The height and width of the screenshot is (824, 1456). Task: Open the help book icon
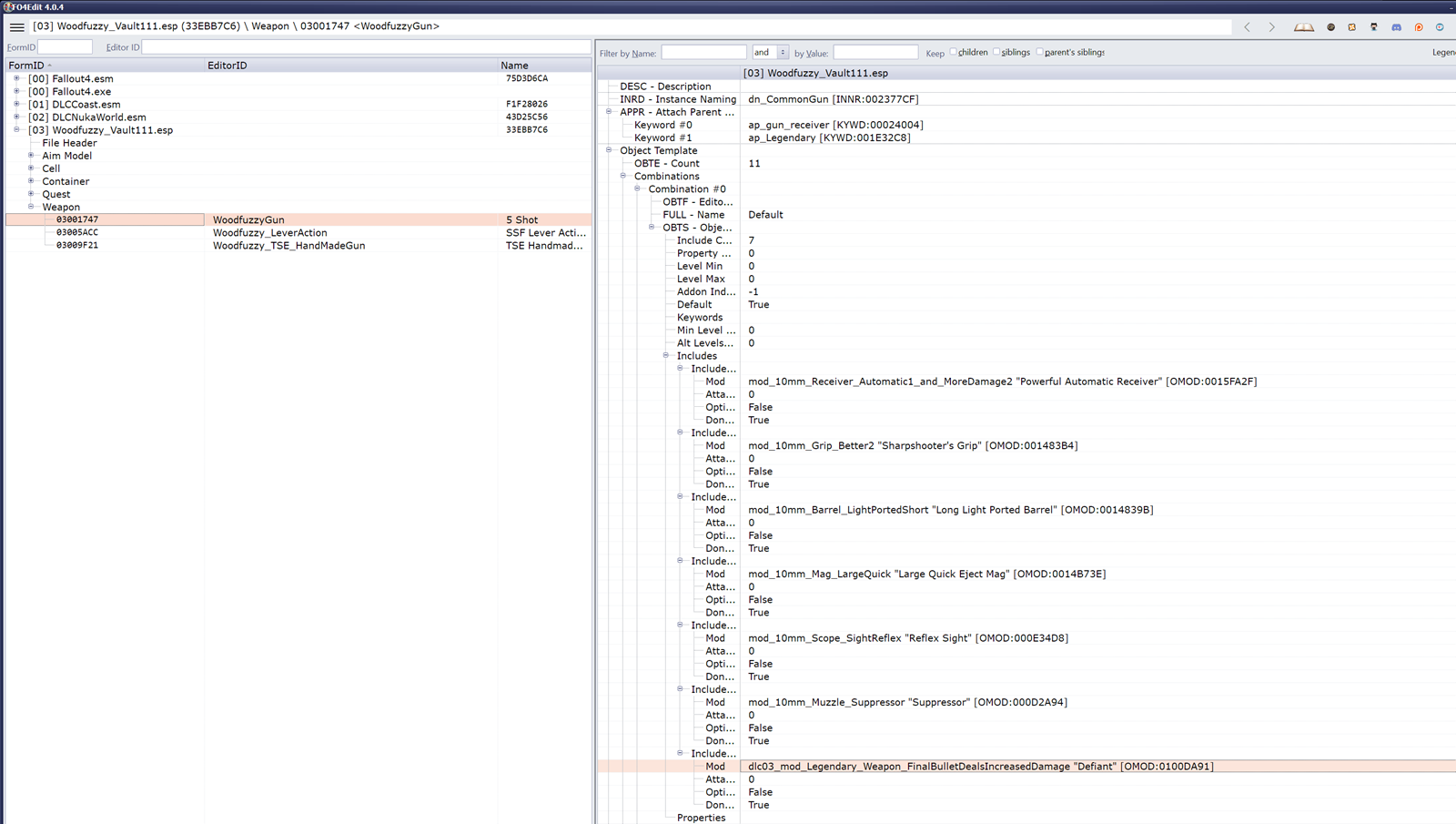point(1304,27)
